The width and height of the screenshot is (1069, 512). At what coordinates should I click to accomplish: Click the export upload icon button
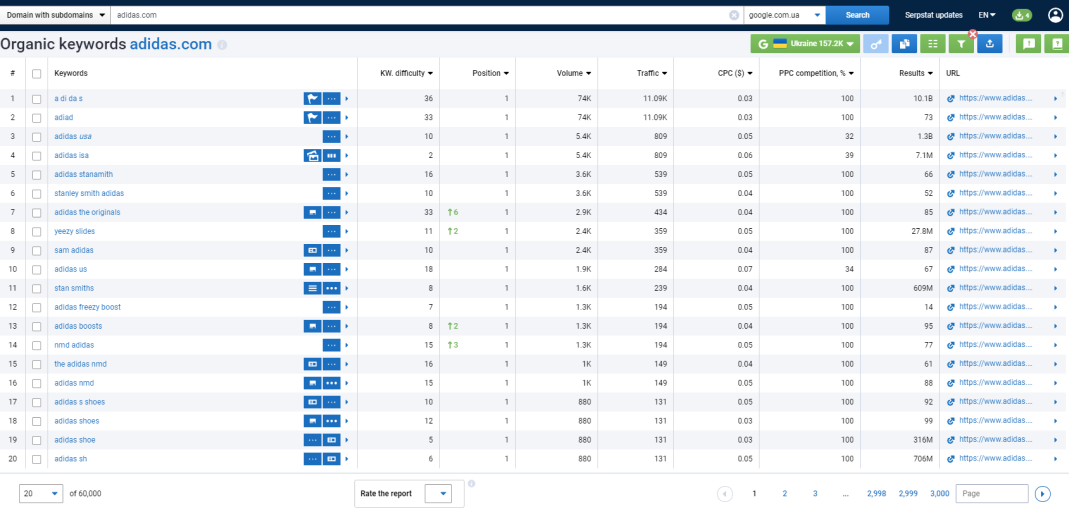(x=989, y=44)
